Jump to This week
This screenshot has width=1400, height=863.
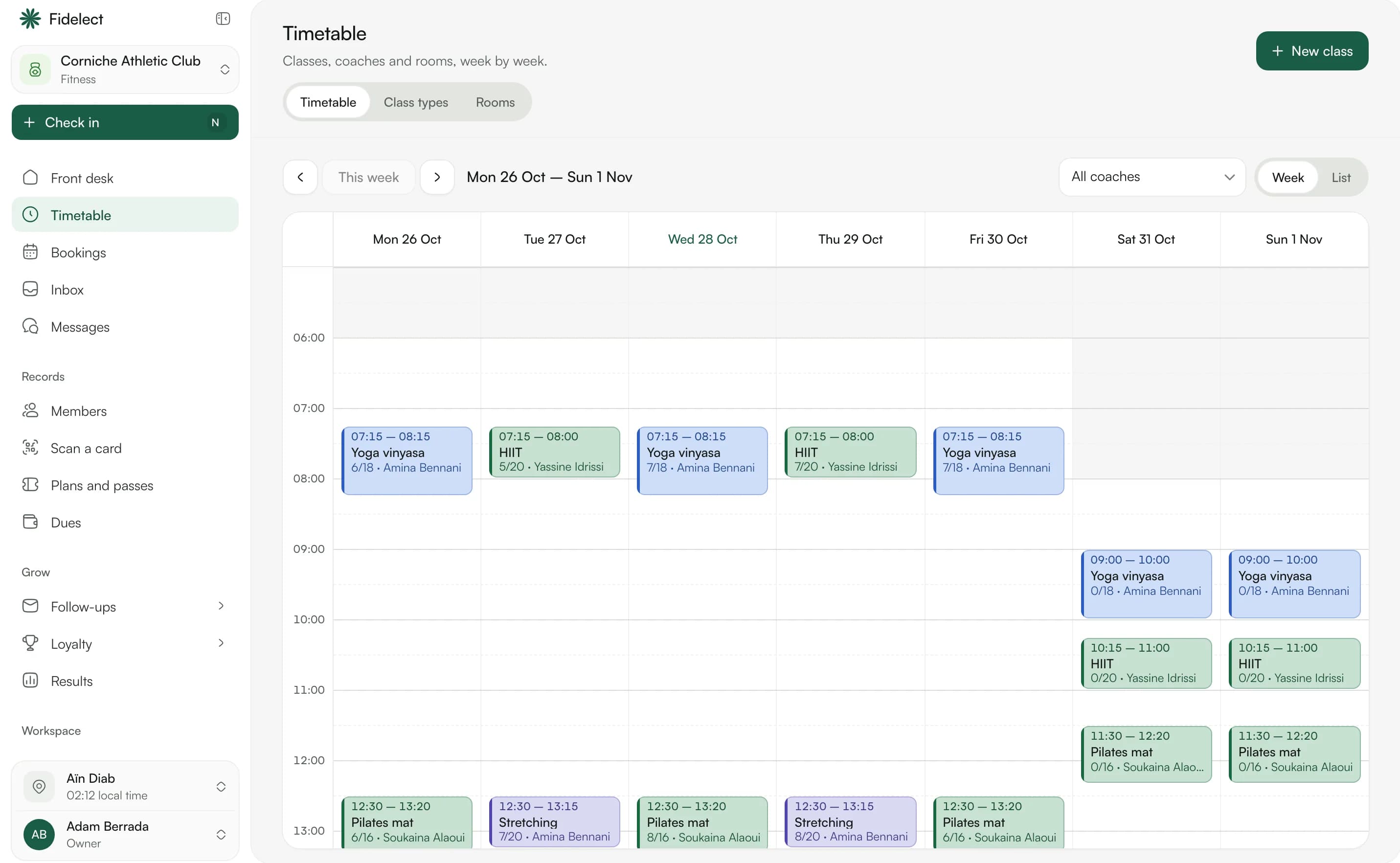[369, 178]
